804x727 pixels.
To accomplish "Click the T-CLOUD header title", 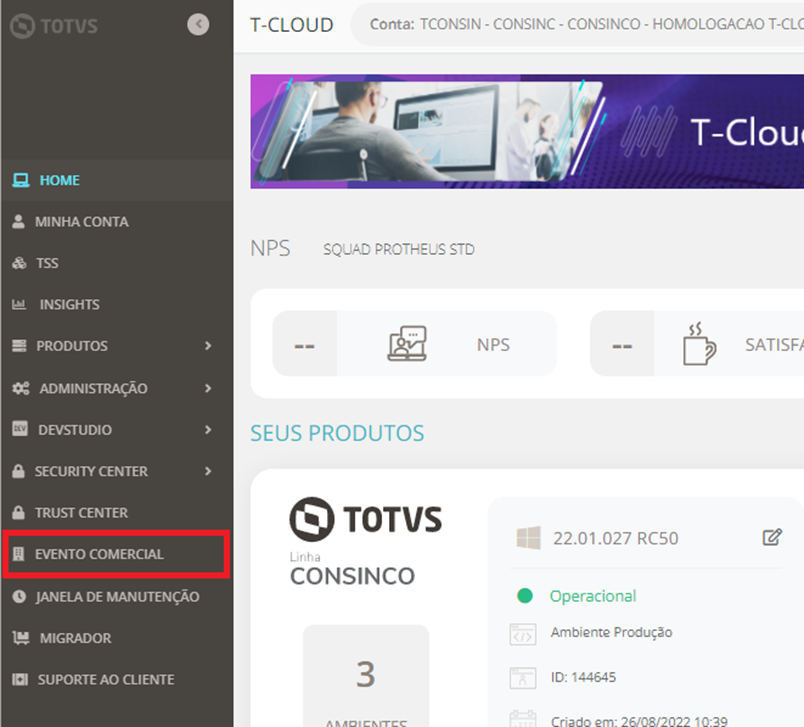I will pos(292,25).
